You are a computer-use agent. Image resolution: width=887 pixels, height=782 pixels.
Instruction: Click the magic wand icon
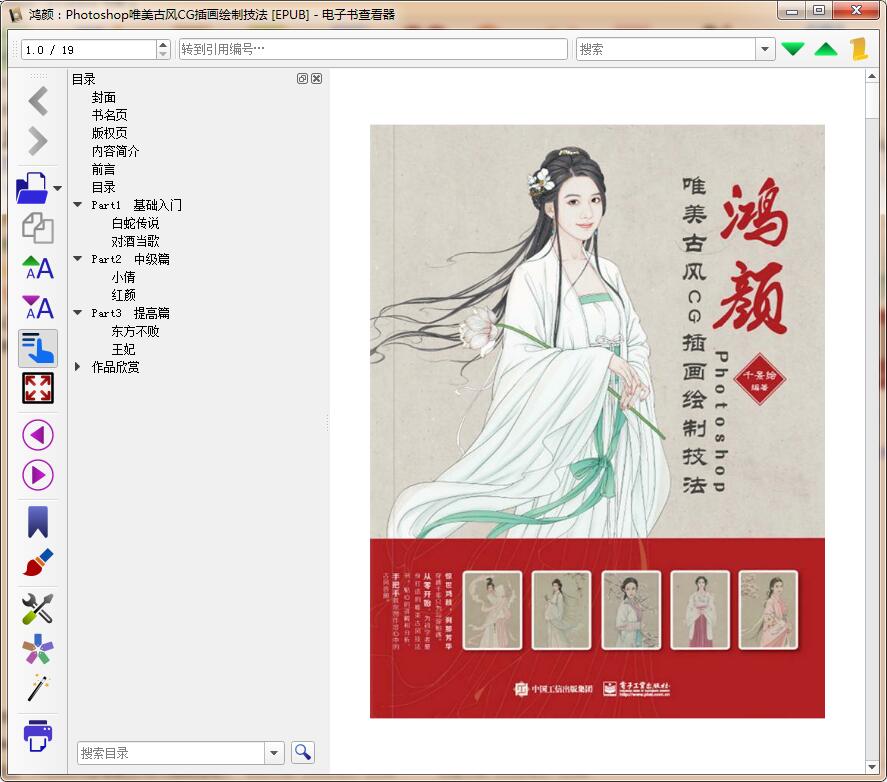(x=38, y=688)
